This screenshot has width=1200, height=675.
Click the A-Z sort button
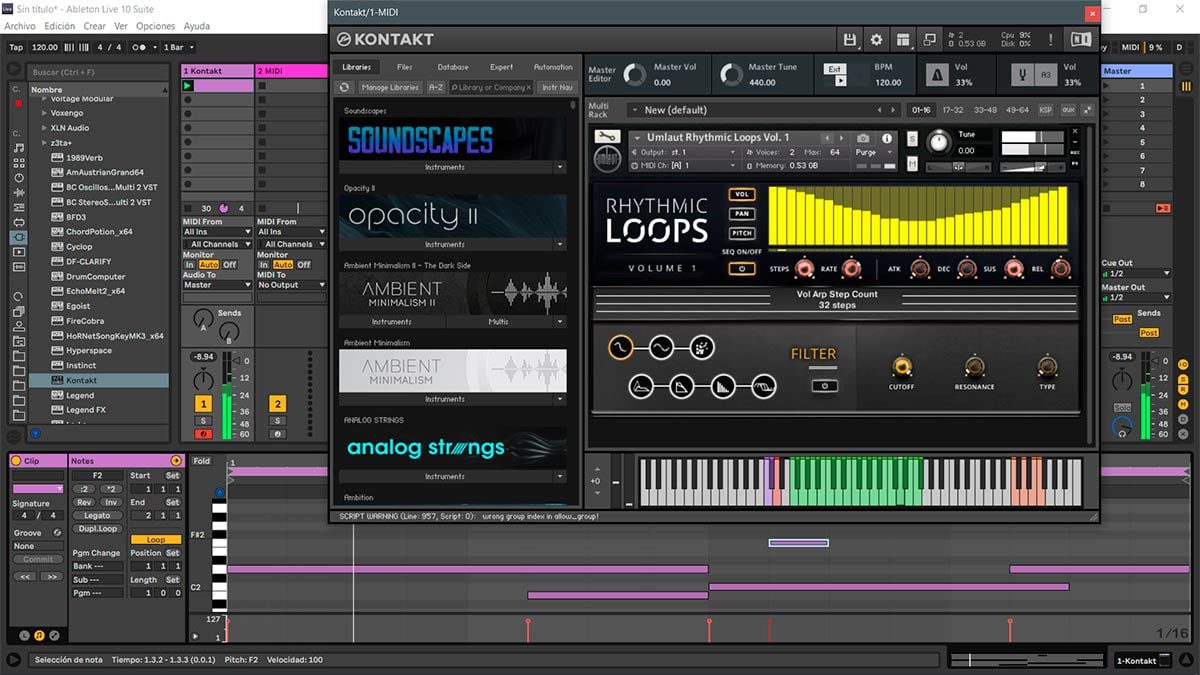[436, 87]
